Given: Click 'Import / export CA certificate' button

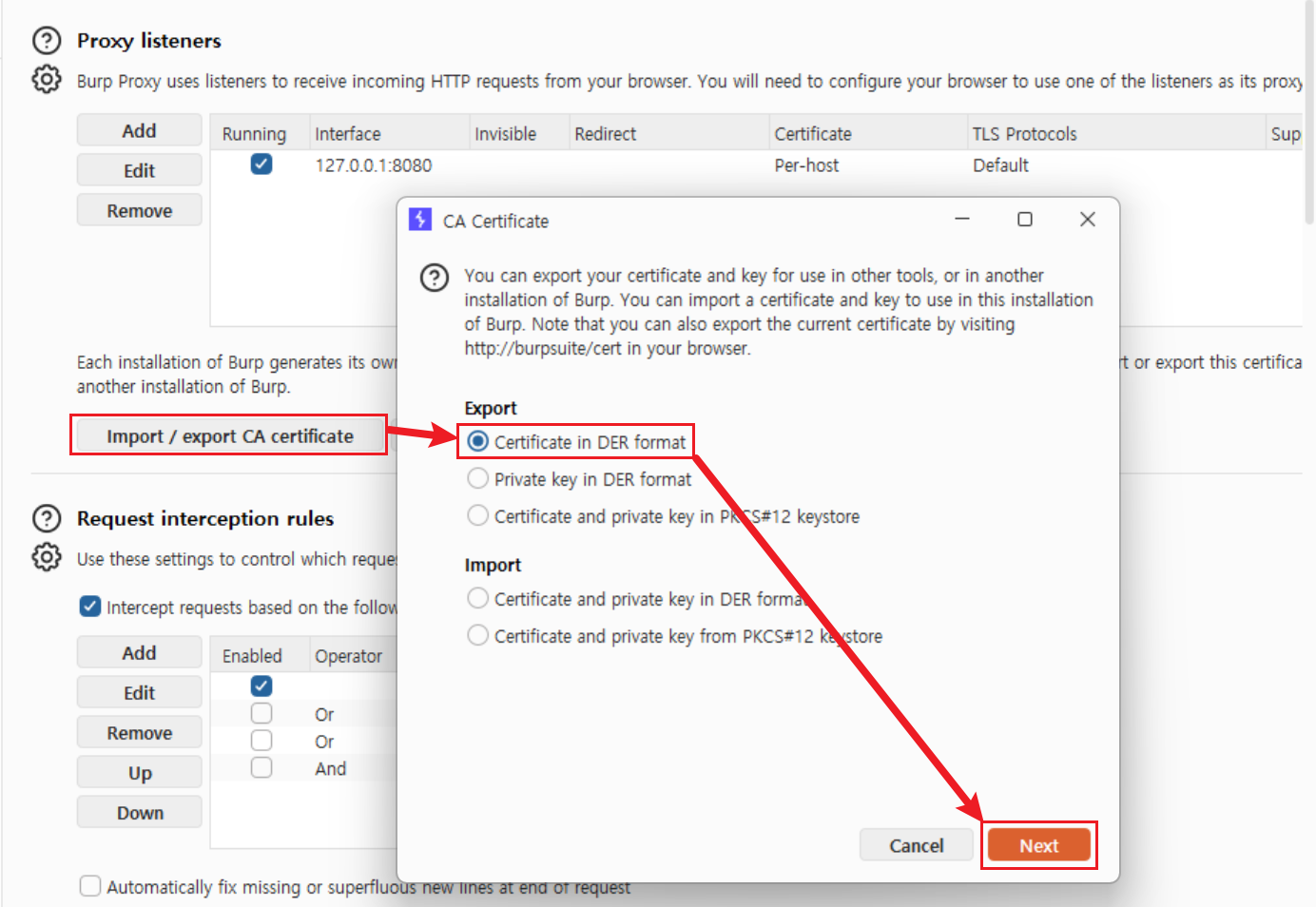Looking at the screenshot, I should (x=229, y=435).
